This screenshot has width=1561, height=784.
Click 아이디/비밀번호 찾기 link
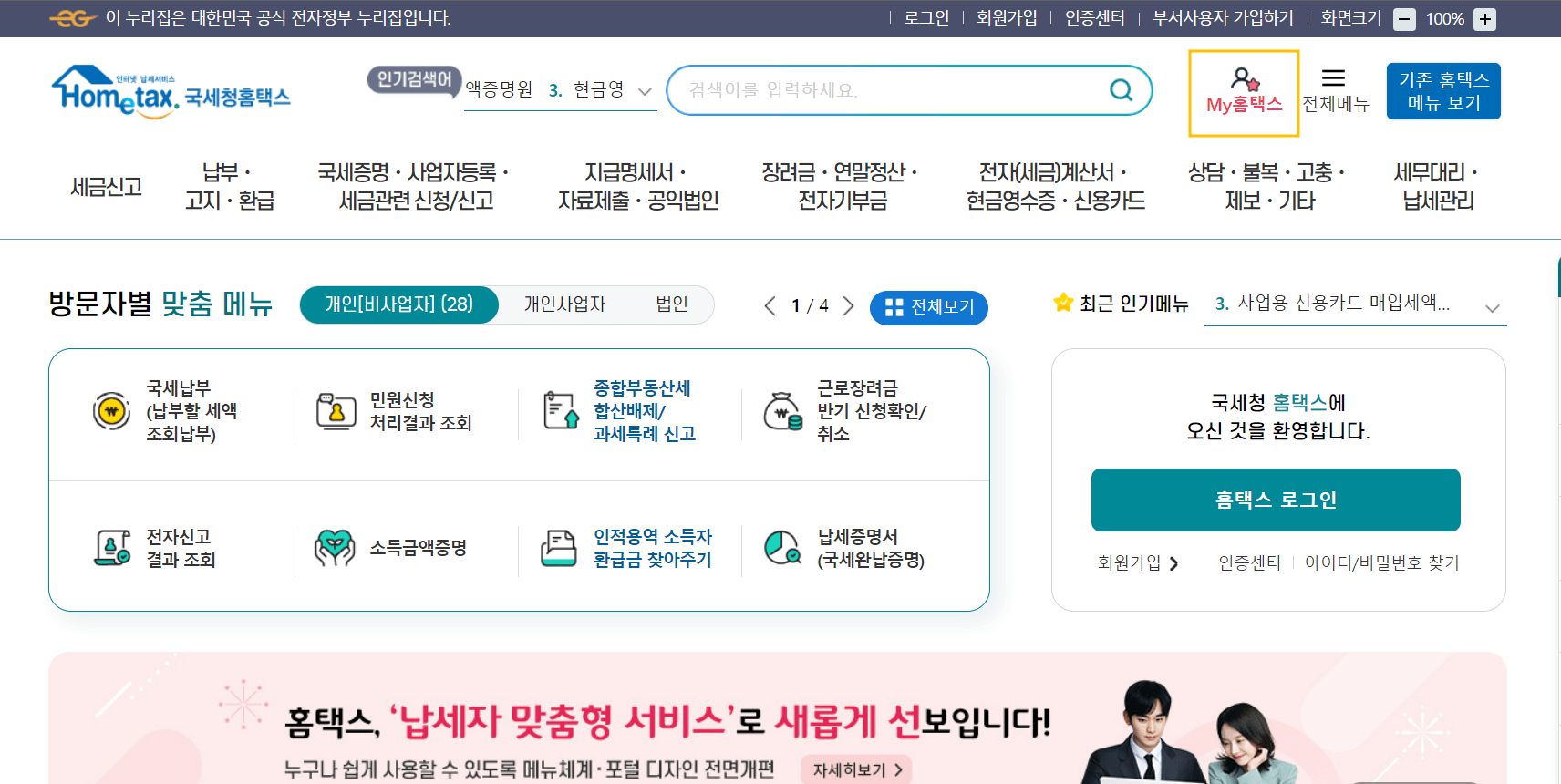pyautogui.click(x=1381, y=562)
